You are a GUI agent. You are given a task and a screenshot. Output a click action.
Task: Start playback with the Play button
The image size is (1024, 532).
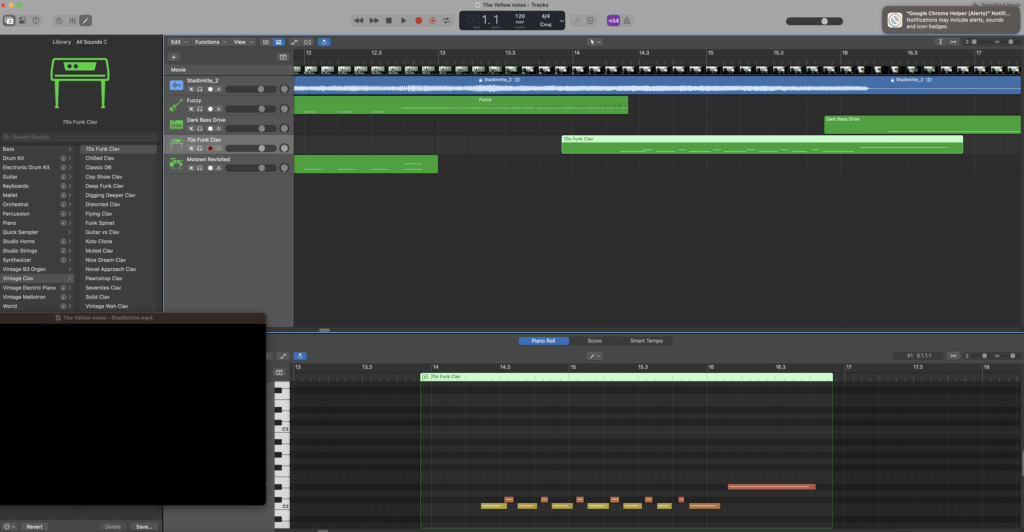point(404,20)
